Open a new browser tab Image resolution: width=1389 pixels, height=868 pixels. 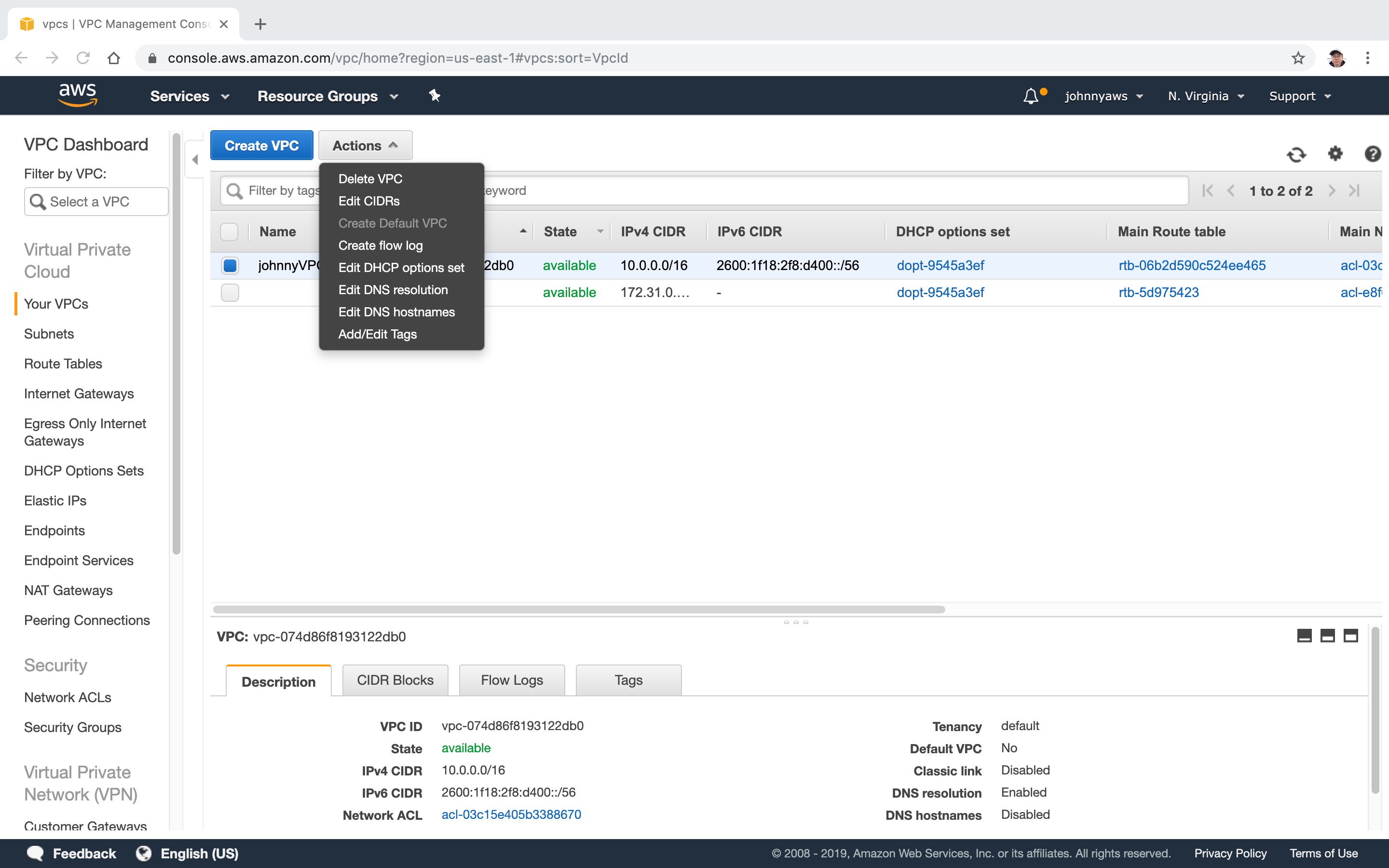260,24
